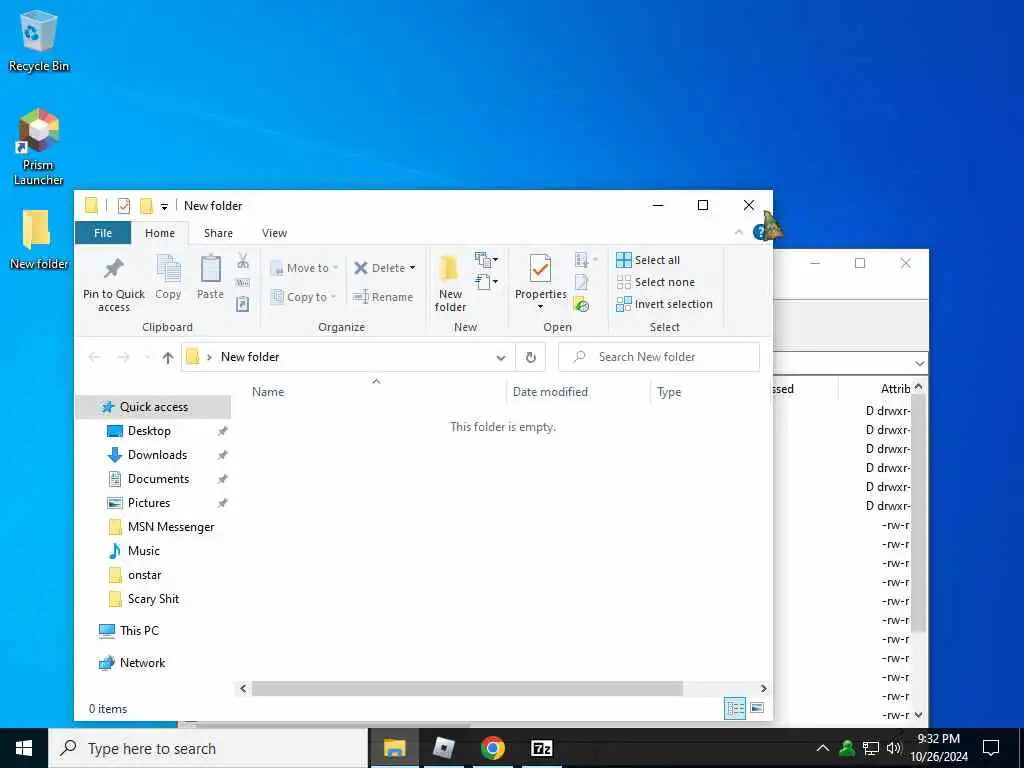1024x768 pixels.
Task: Collapse the ribbon with chevron
Action: click(x=739, y=232)
